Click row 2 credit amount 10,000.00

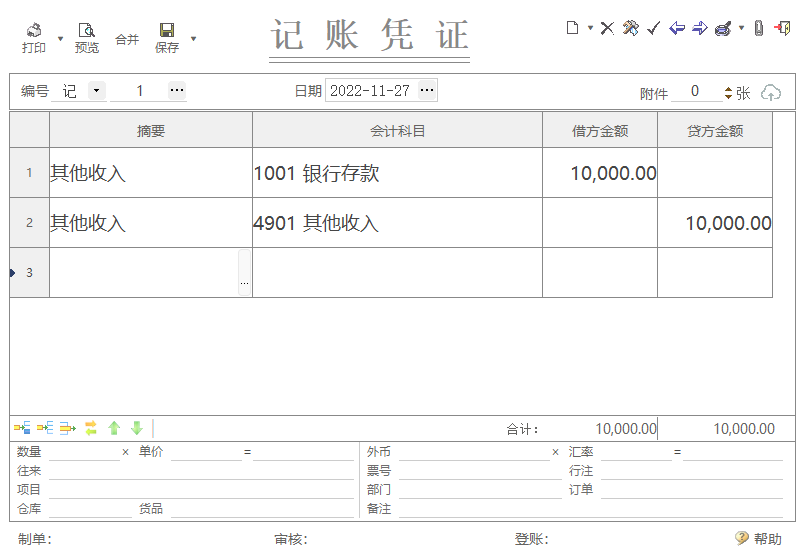(715, 223)
